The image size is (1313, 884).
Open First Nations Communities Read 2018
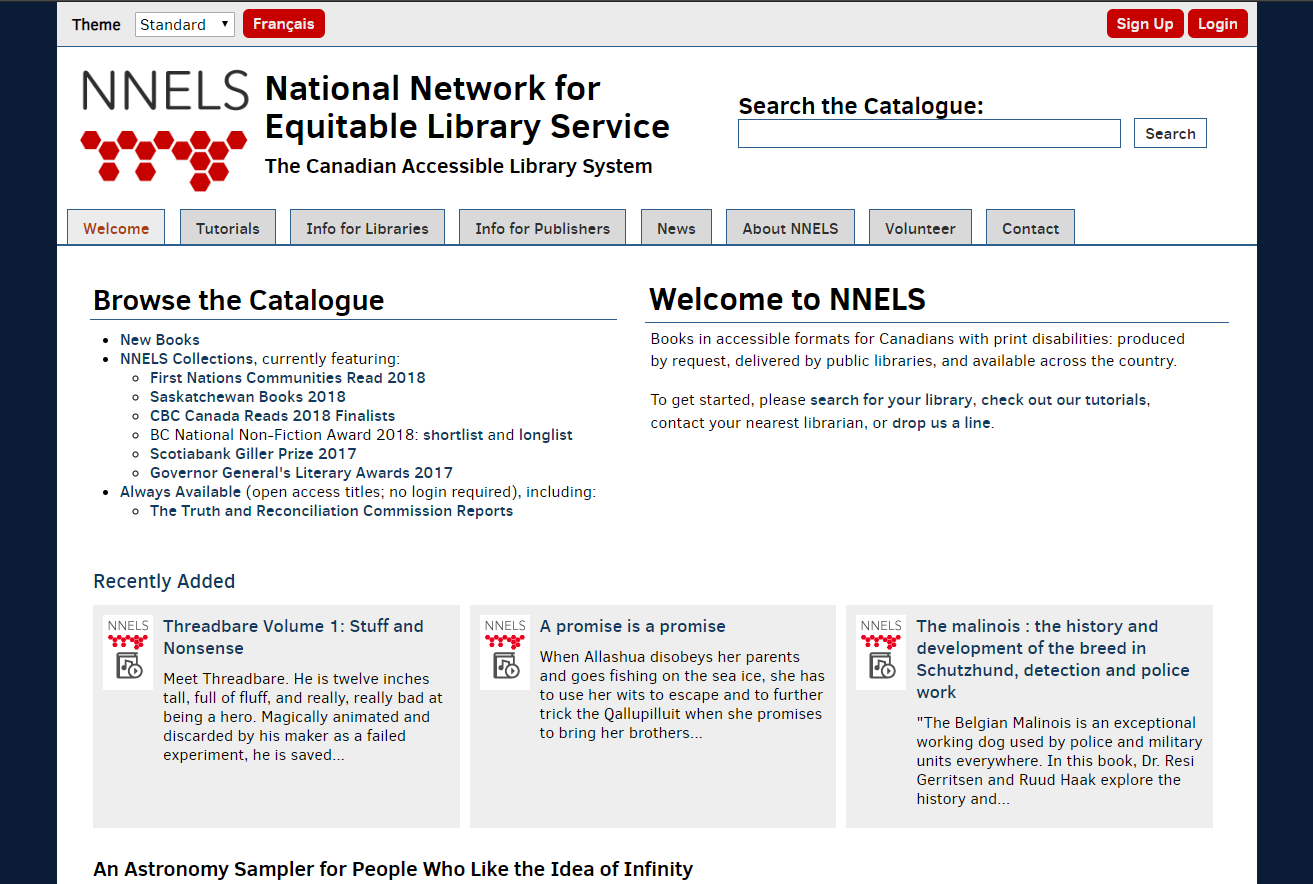pos(288,378)
